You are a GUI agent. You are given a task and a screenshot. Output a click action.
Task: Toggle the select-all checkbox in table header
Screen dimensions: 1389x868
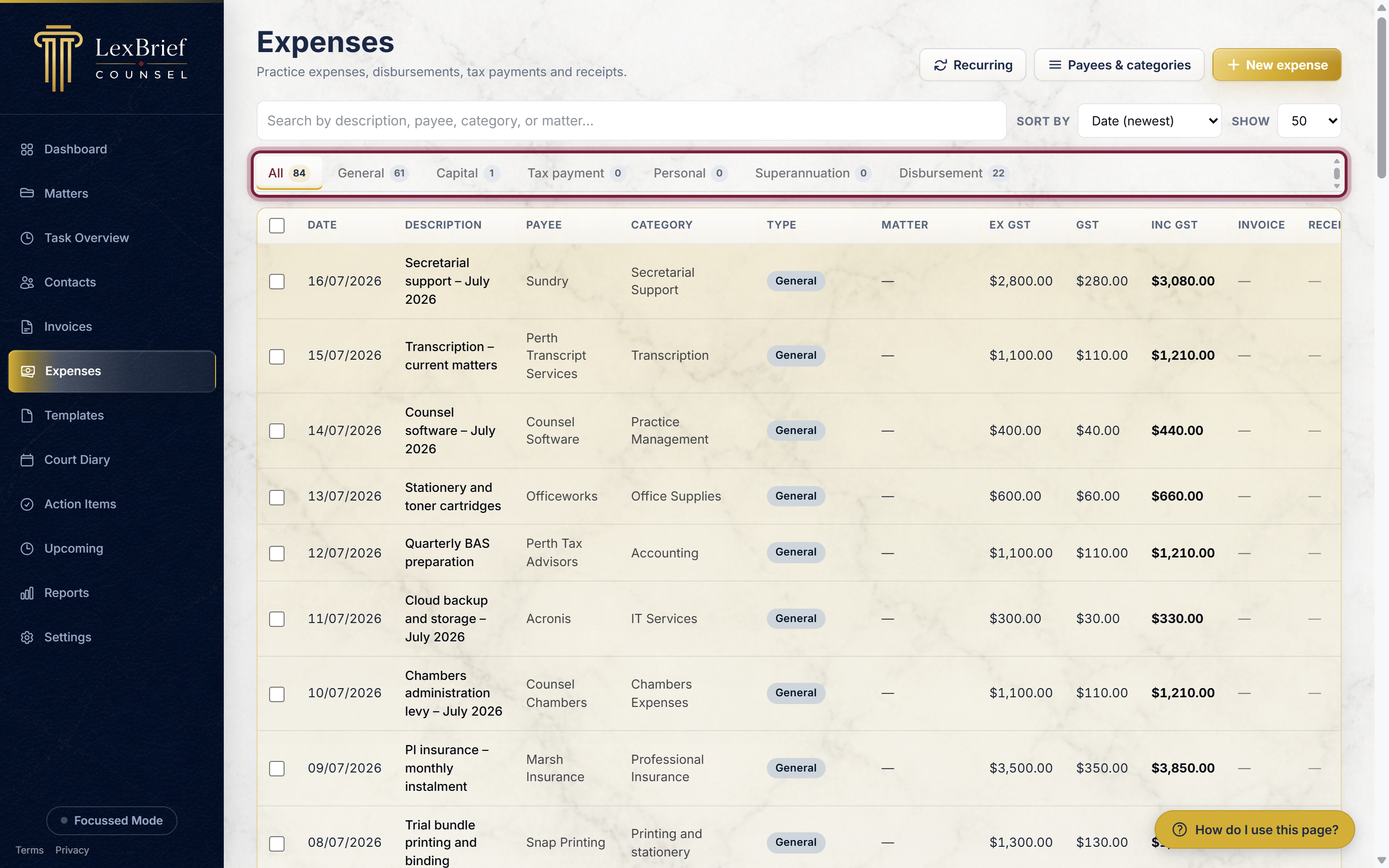point(277,226)
